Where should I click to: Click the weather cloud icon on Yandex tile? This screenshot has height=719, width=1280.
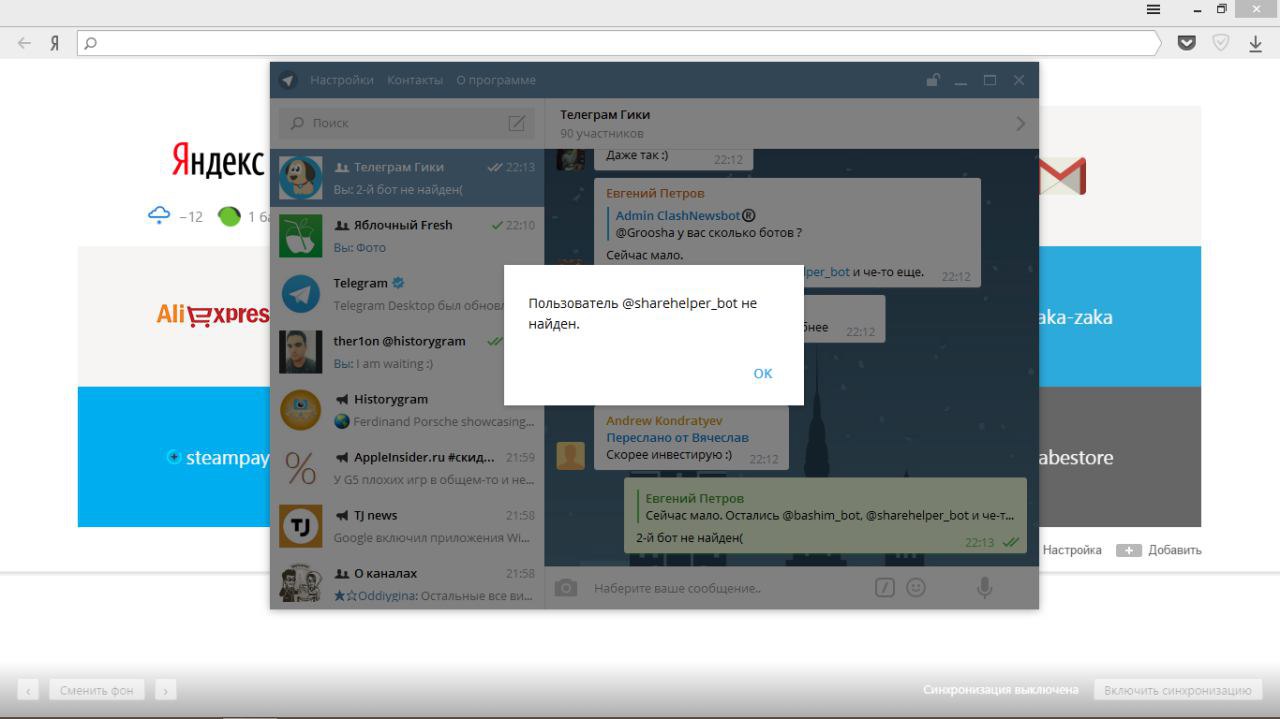click(x=159, y=215)
